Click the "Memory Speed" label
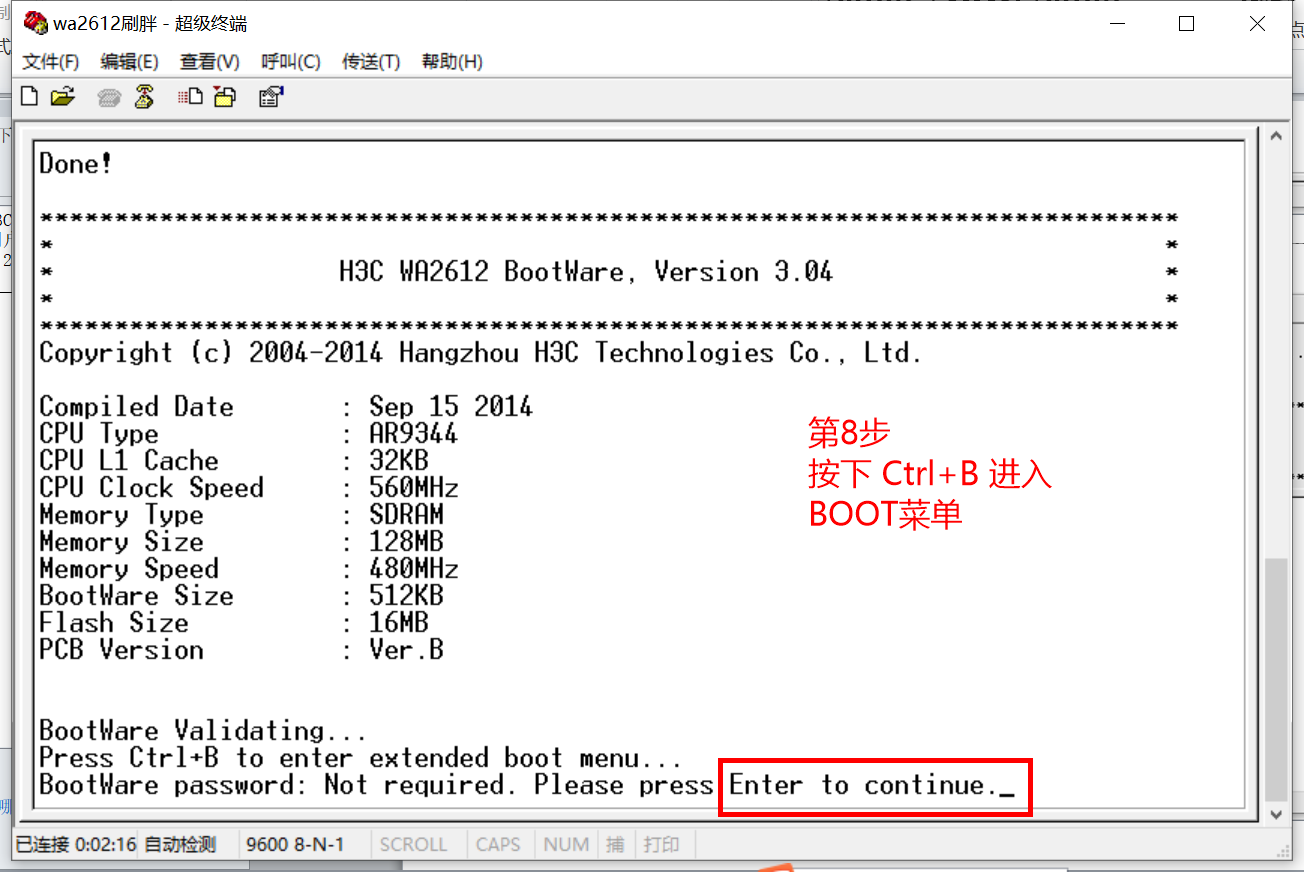 [x=129, y=569]
